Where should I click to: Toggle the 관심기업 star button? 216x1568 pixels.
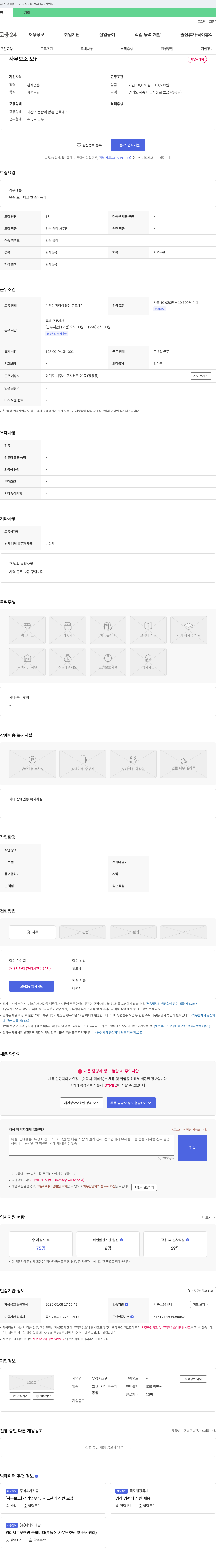[20, 1396]
